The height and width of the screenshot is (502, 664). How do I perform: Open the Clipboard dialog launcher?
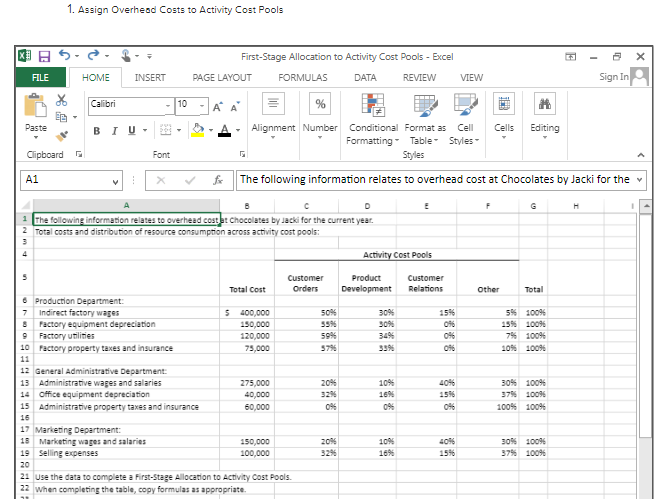(x=79, y=154)
